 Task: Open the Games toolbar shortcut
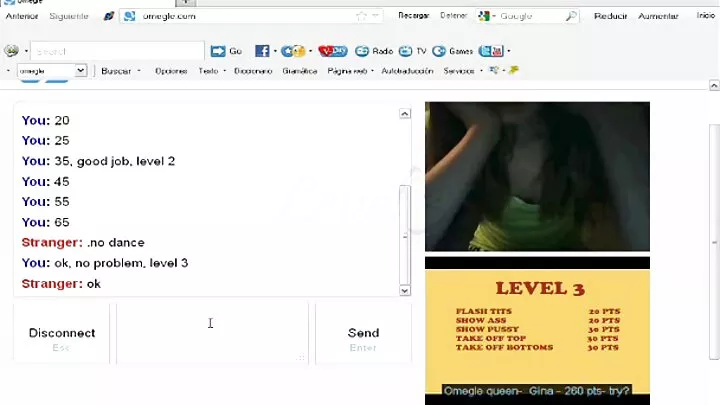coord(453,51)
